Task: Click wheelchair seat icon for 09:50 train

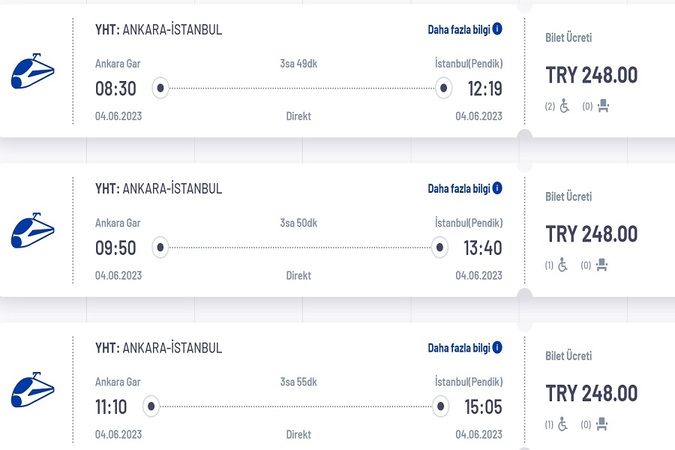Action: [563, 265]
